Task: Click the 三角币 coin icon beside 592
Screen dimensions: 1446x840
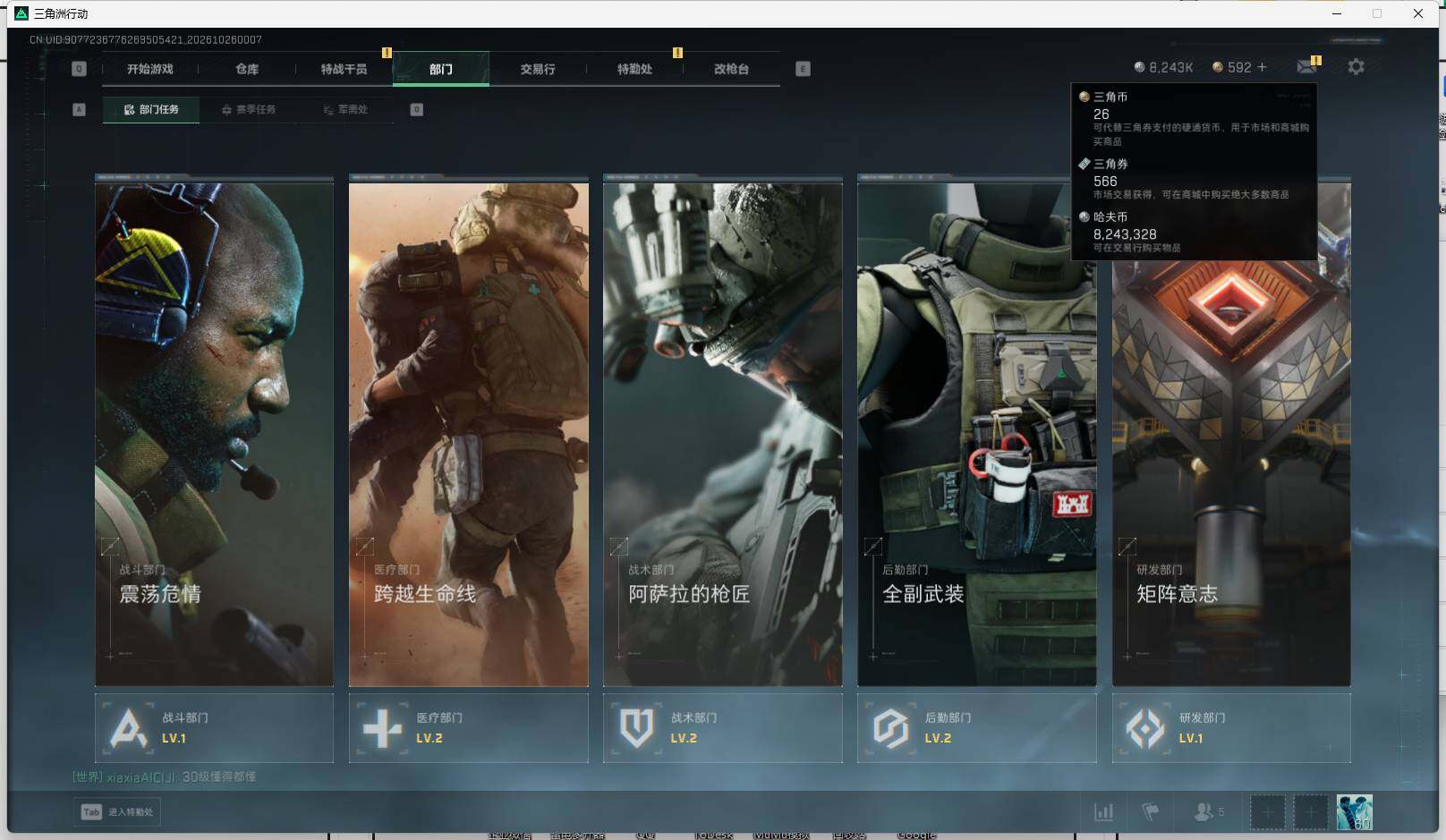Action: coord(1217,67)
